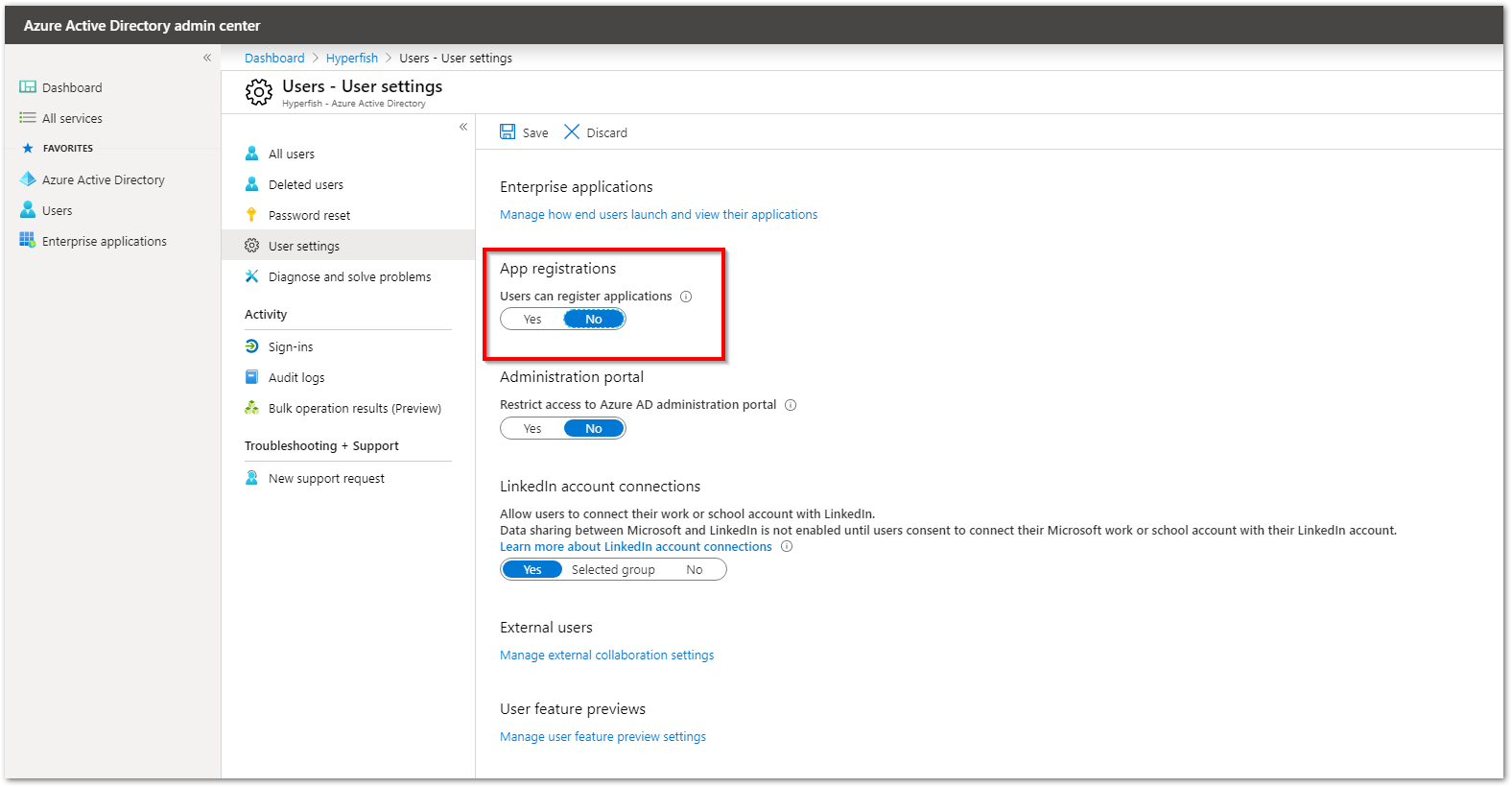The image size is (1512, 787).
Task: Click the Discard X icon
Action: pos(572,131)
